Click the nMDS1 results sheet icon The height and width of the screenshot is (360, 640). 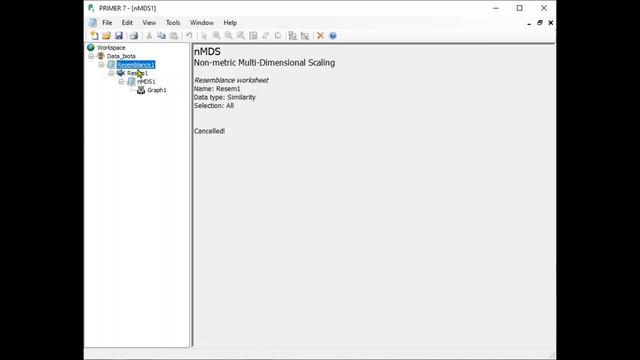click(131, 81)
